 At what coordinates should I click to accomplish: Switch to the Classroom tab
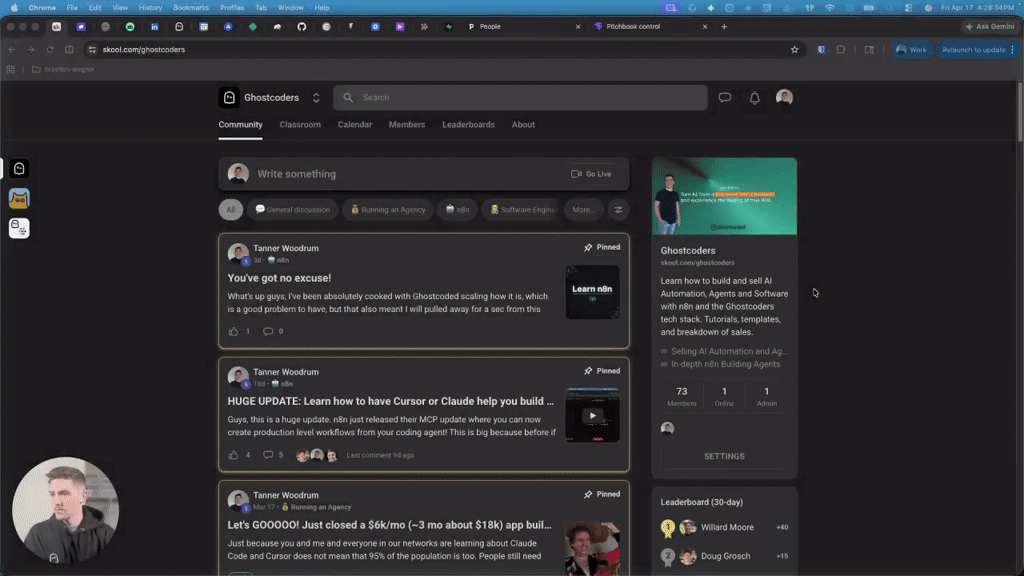(x=300, y=125)
